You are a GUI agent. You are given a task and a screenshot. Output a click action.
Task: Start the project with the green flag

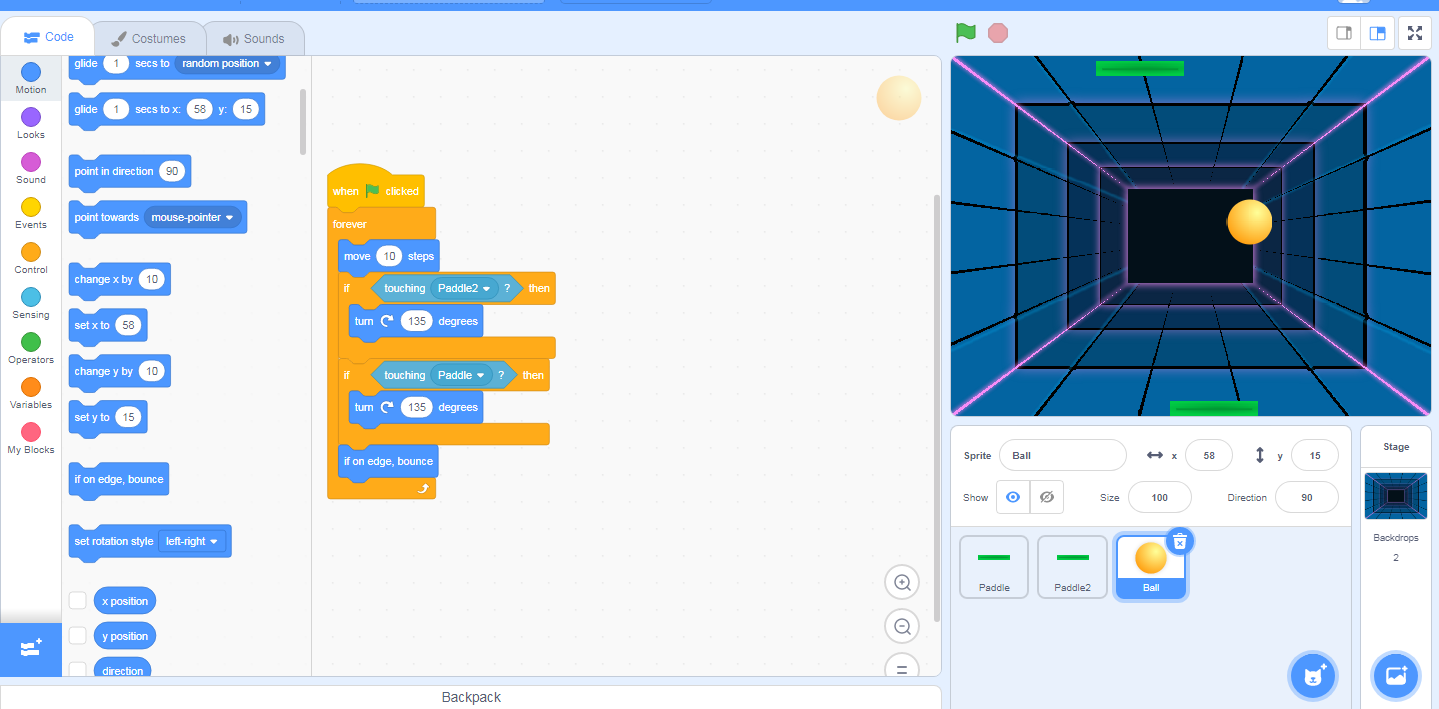pyautogui.click(x=965, y=33)
